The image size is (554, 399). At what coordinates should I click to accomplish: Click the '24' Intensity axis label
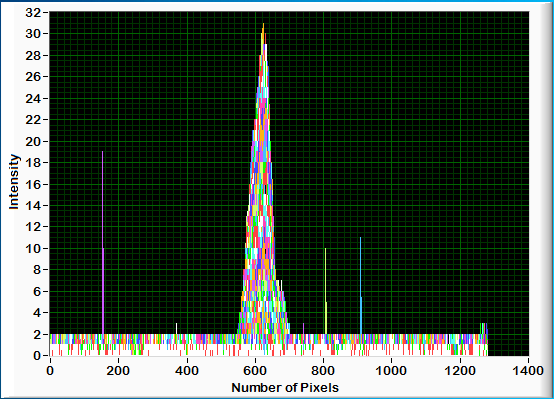point(33,98)
